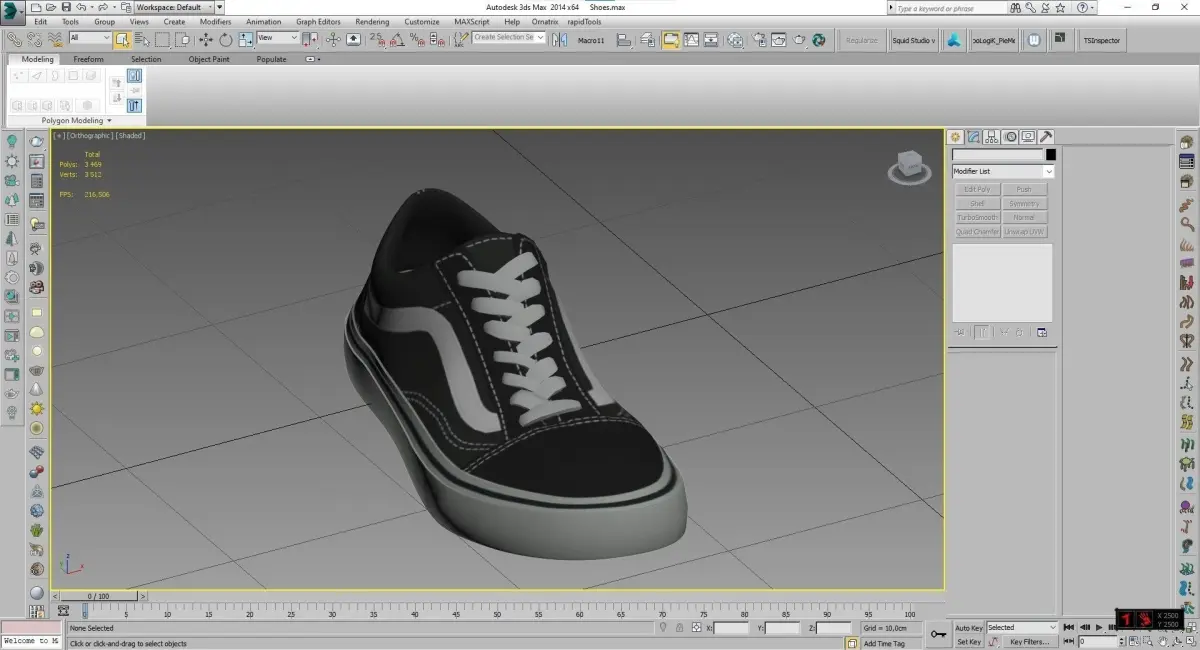This screenshot has width=1200, height=650.
Task: Open the selection filter 'All' dropdown
Action: pyautogui.click(x=90, y=38)
